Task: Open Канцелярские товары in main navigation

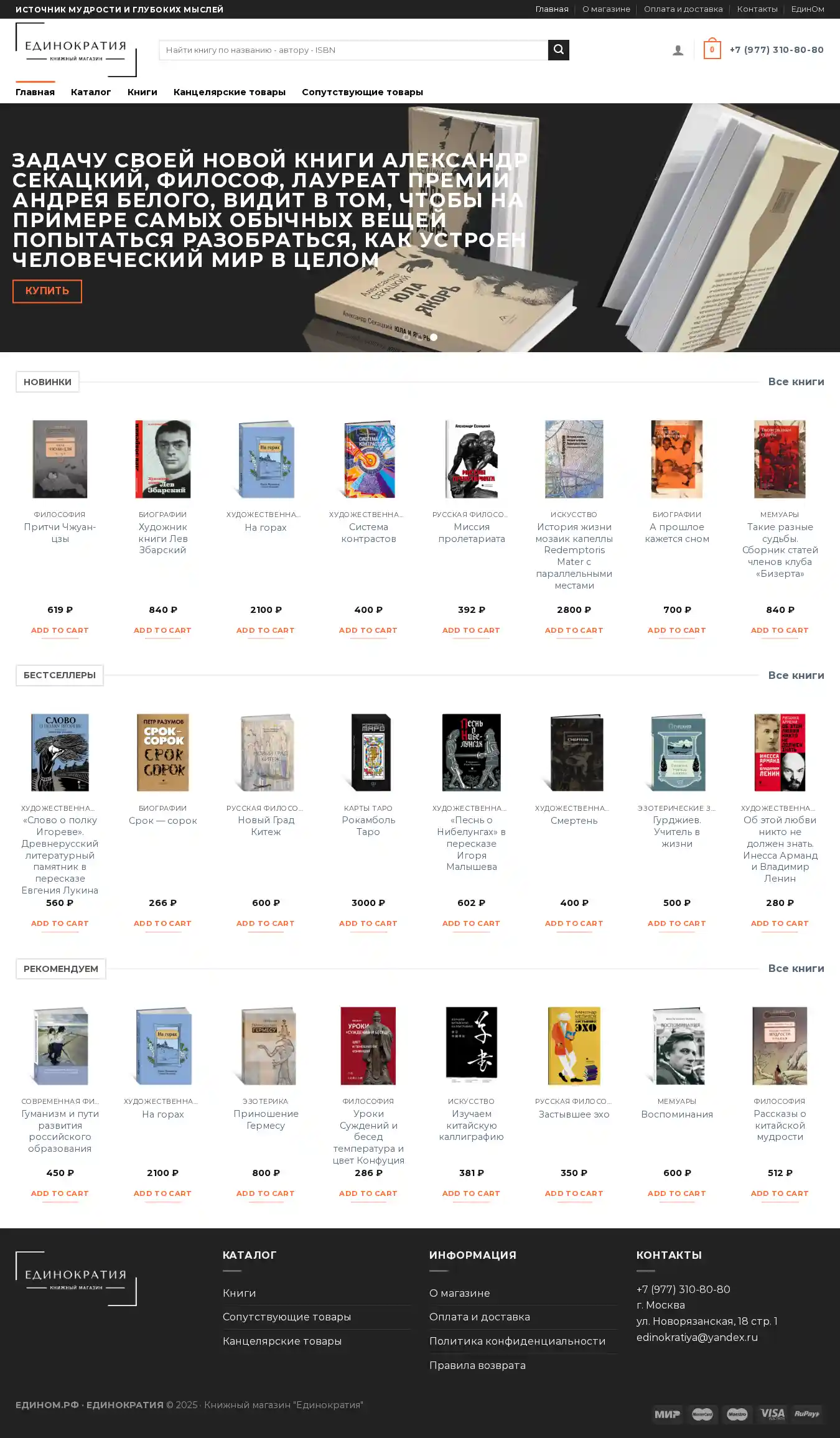Action: [230, 92]
